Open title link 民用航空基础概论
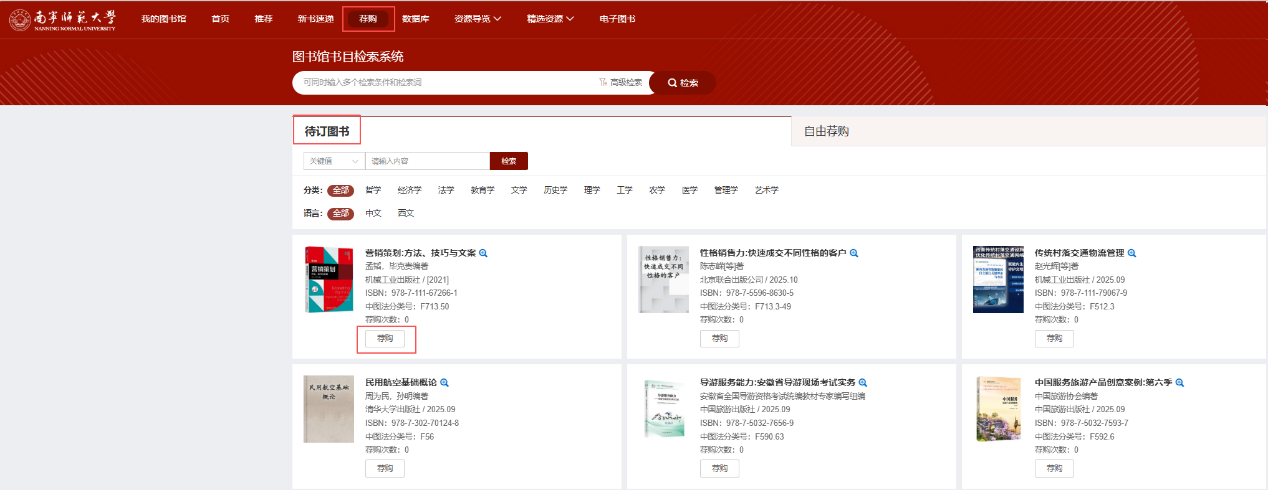Screen dimensions: 1268x490 click(401, 382)
